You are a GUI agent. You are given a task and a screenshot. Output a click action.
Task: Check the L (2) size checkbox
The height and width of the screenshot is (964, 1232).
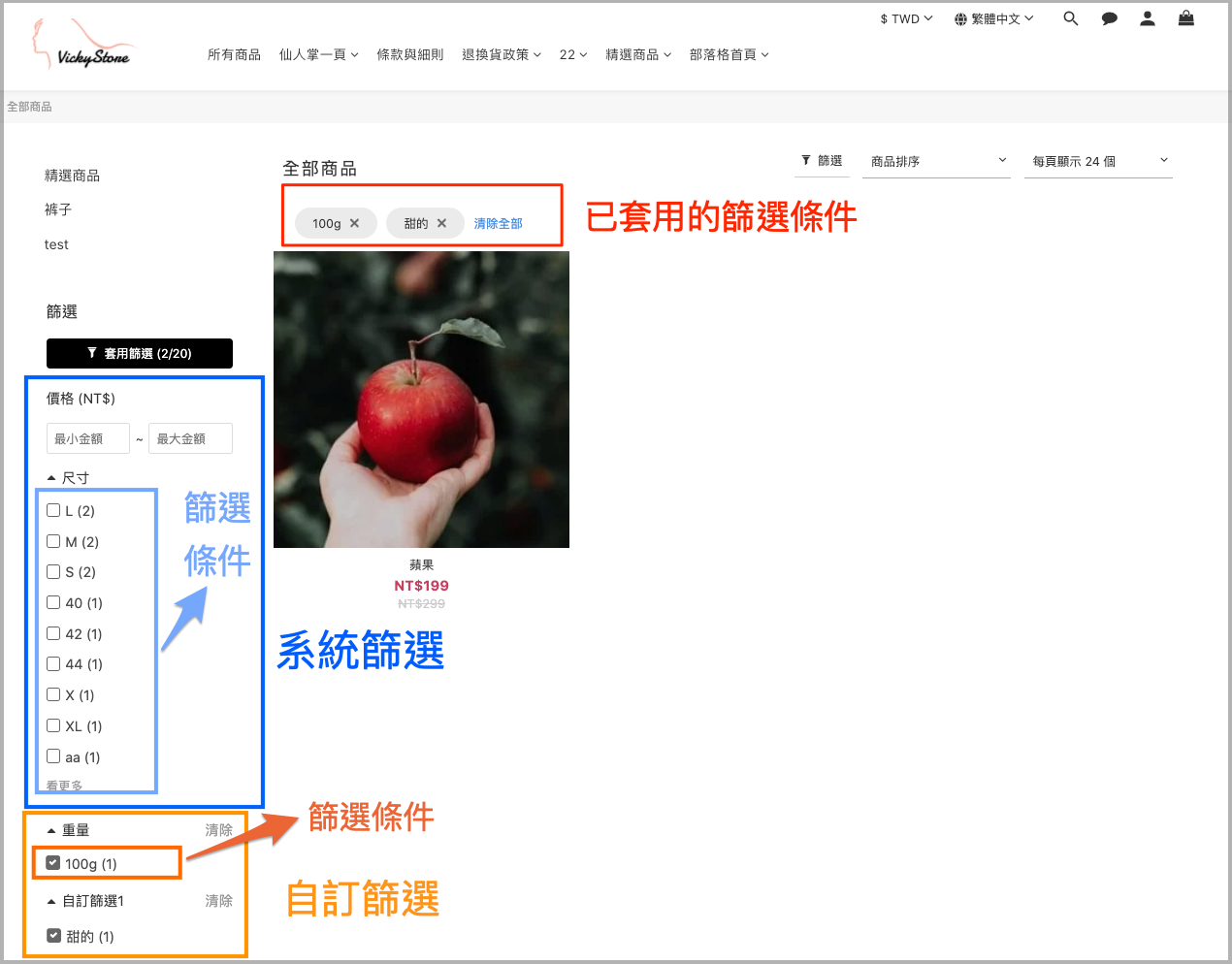tap(53, 510)
